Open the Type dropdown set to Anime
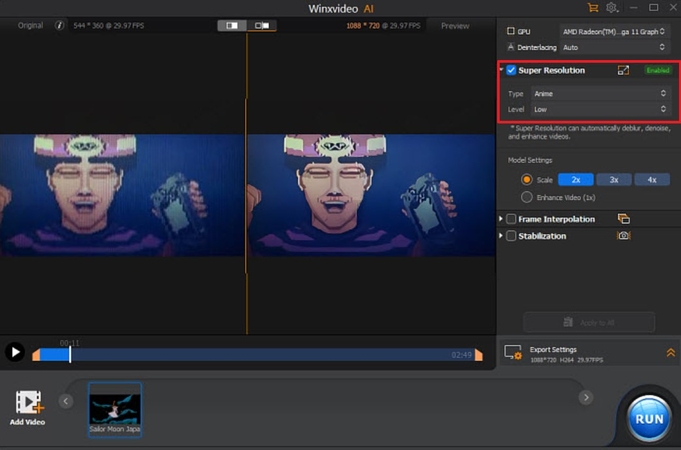The height and width of the screenshot is (450, 681). pyautogui.click(x=600, y=93)
